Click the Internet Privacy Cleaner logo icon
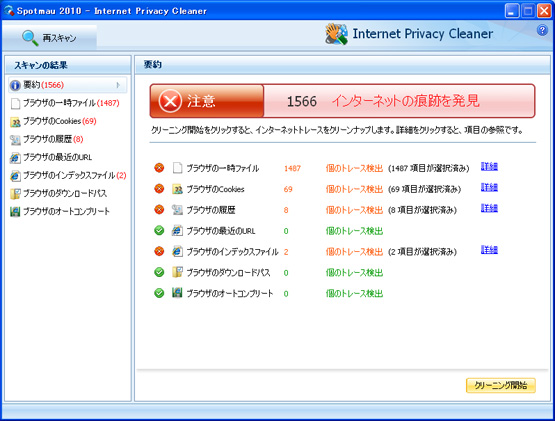Screen dimensions: 555x421 coord(336,34)
